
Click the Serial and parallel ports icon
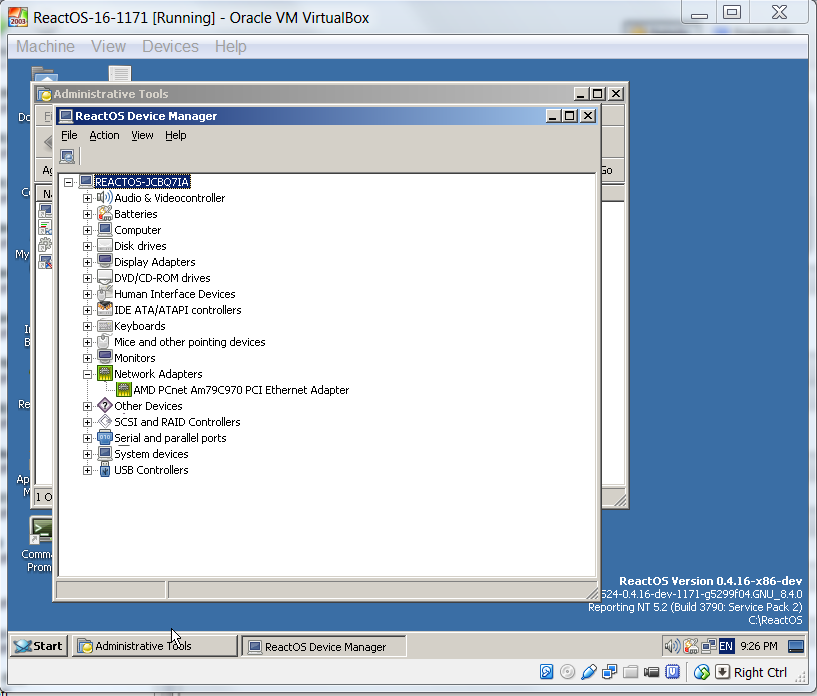(x=105, y=438)
